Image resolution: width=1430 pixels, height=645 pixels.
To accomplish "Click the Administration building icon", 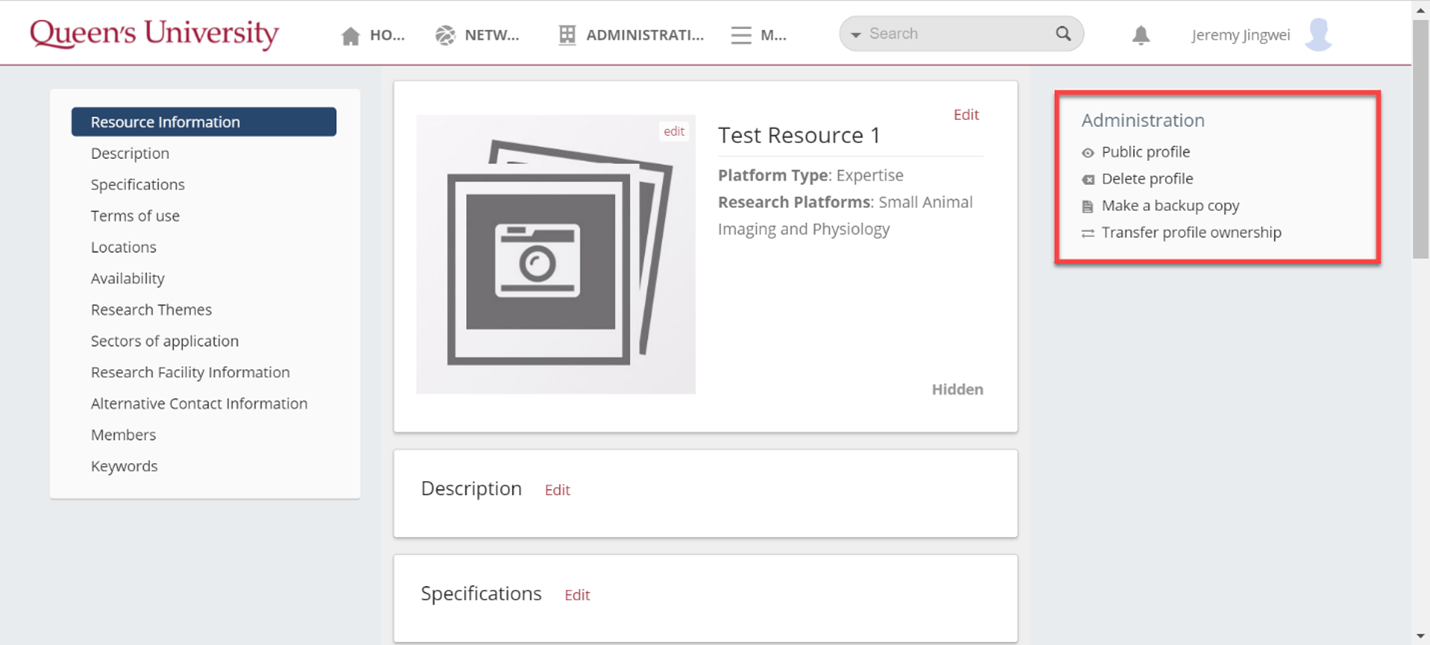I will tap(567, 36).
